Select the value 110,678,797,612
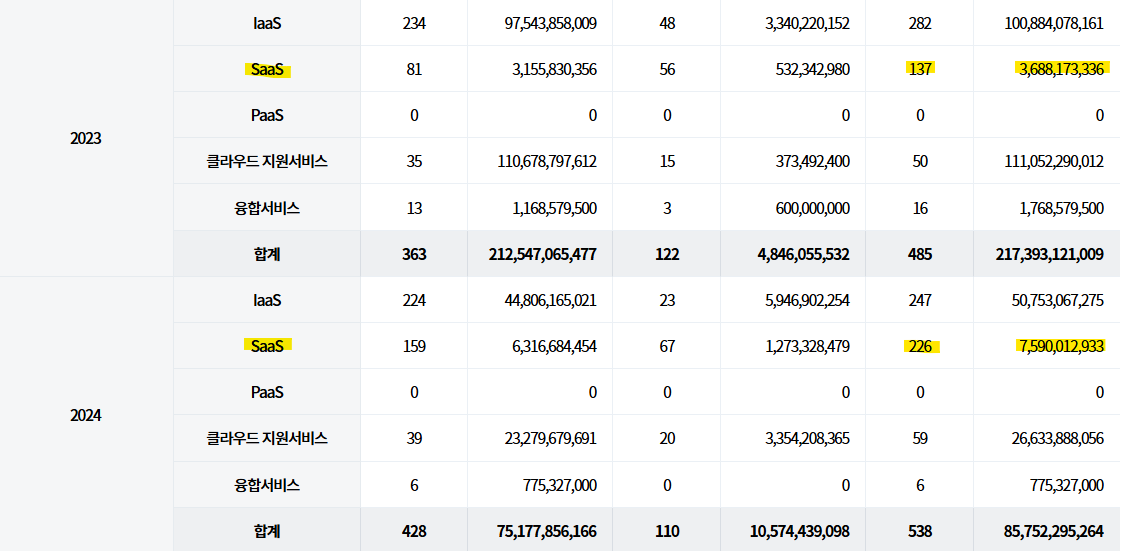 (x=547, y=161)
